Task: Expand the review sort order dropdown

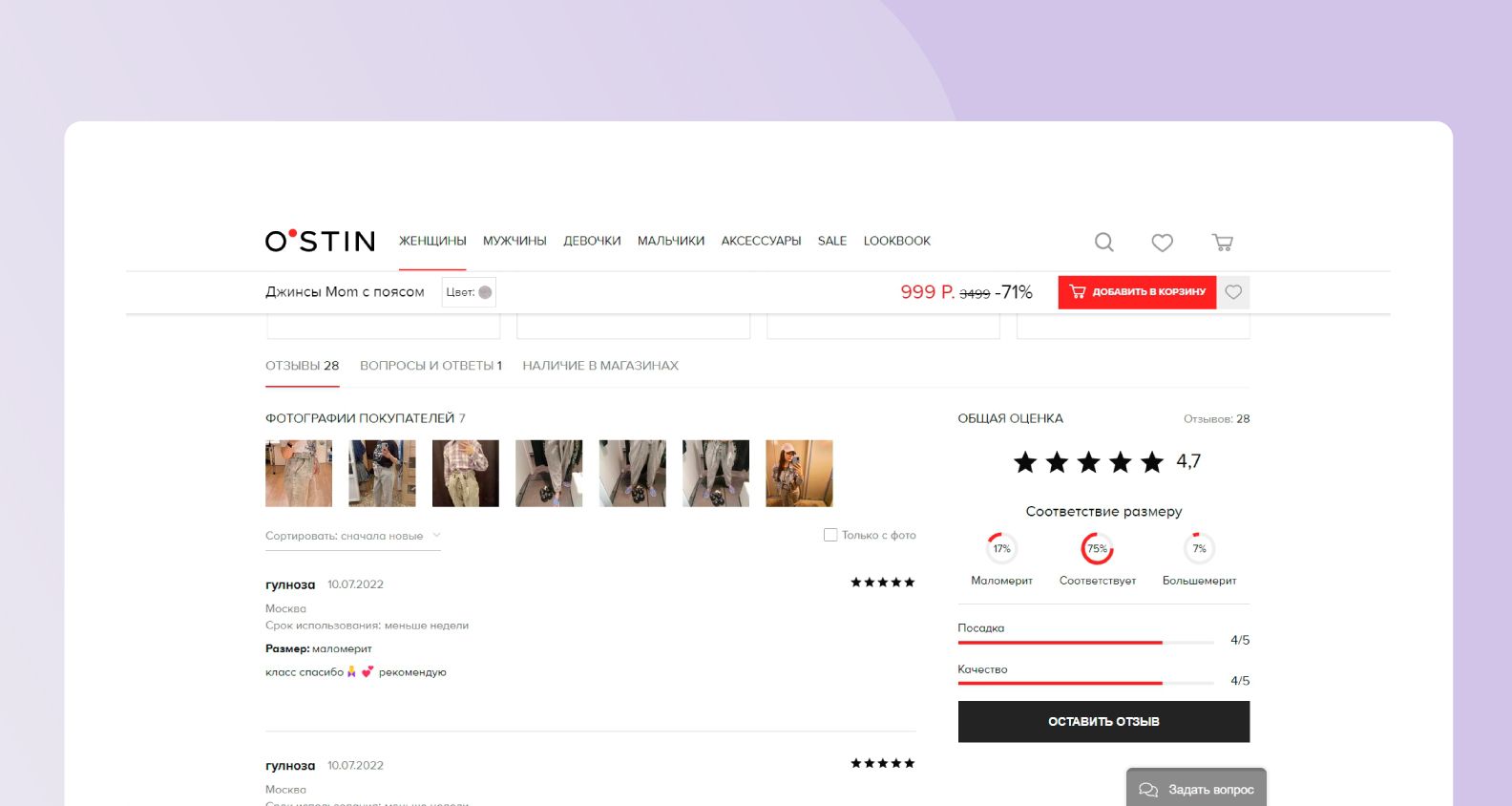Action: [x=352, y=536]
